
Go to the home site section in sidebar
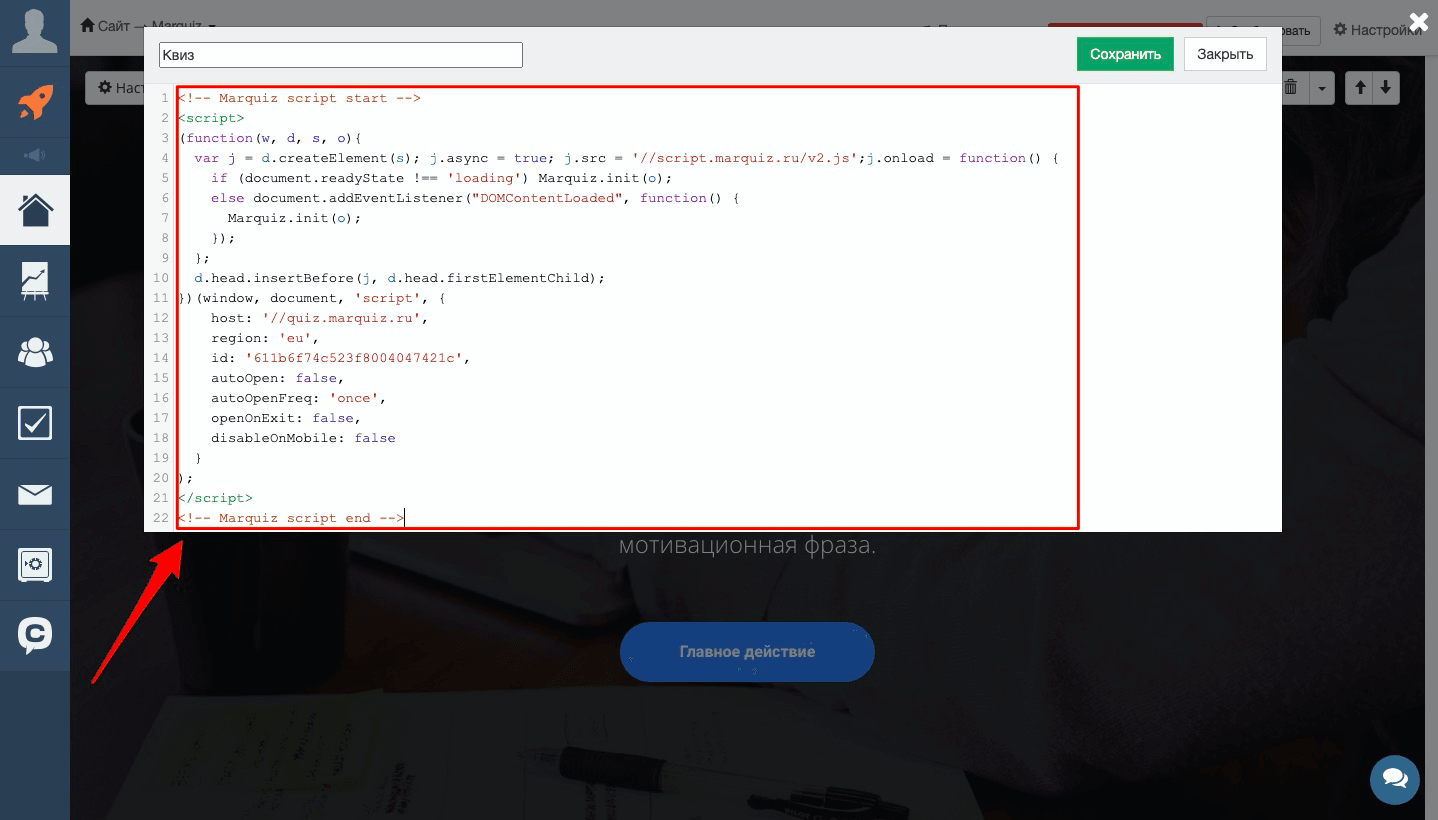pyautogui.click(x=35, y=210)
